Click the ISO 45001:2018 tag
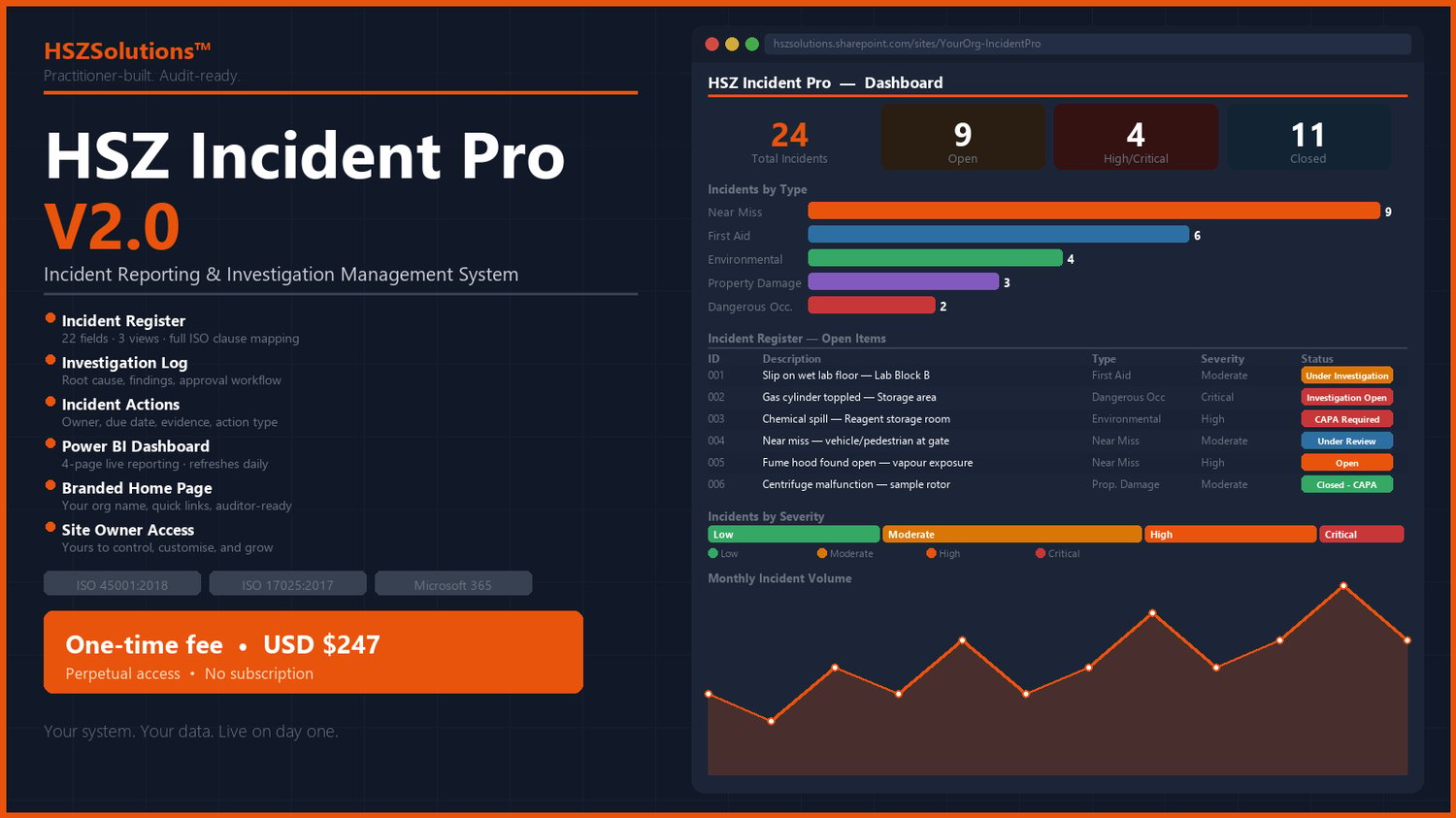 click(x=122, y=584)
